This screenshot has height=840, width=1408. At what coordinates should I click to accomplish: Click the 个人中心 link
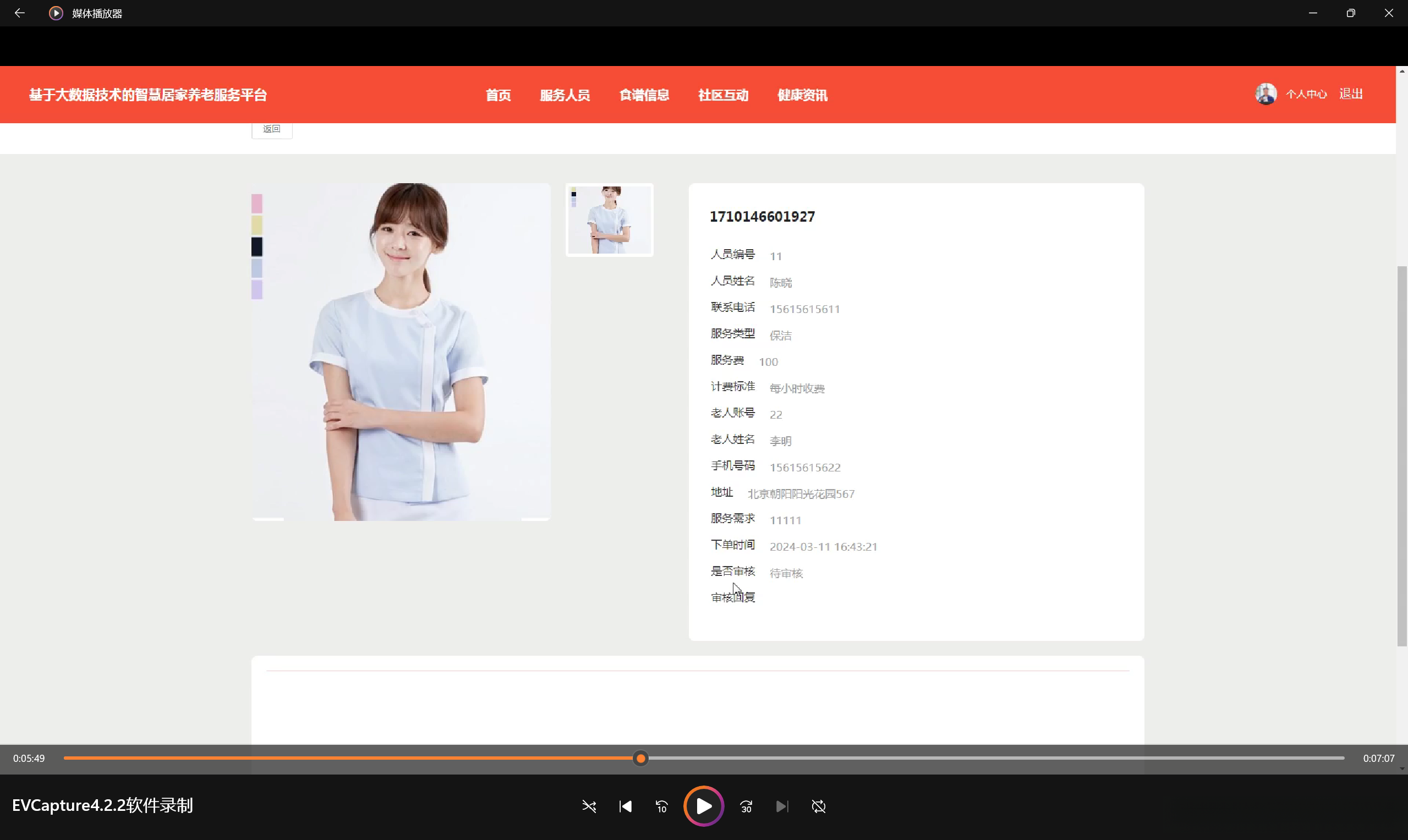click(1306, 94)
